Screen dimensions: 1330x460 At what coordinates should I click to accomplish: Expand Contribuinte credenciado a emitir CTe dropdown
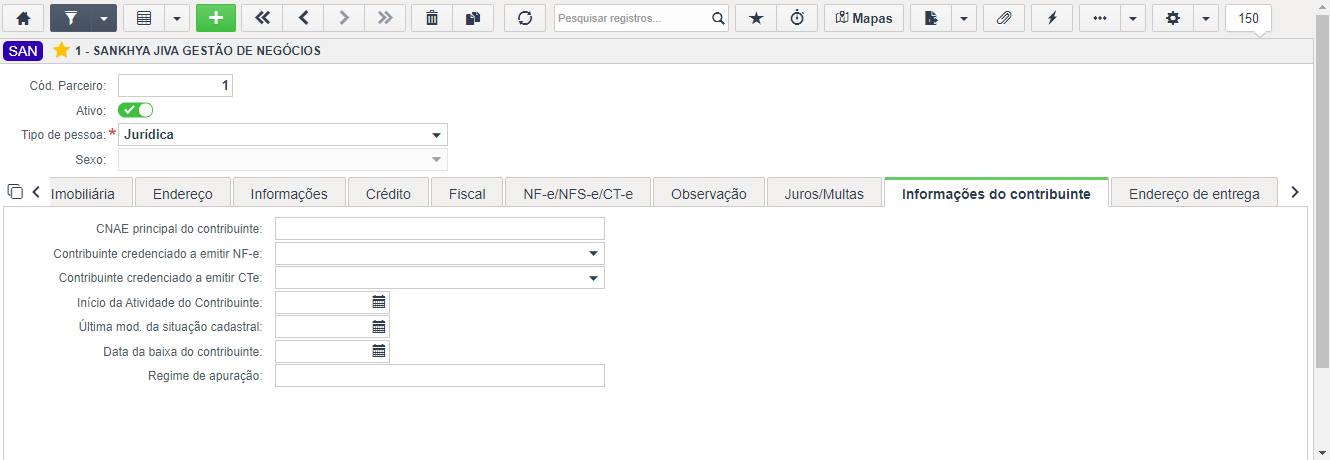point(593,278)
